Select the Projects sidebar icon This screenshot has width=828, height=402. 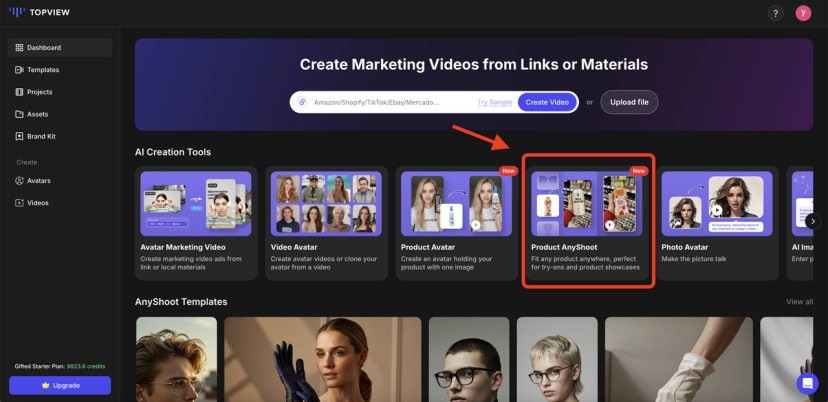click(x=19, y=92)
